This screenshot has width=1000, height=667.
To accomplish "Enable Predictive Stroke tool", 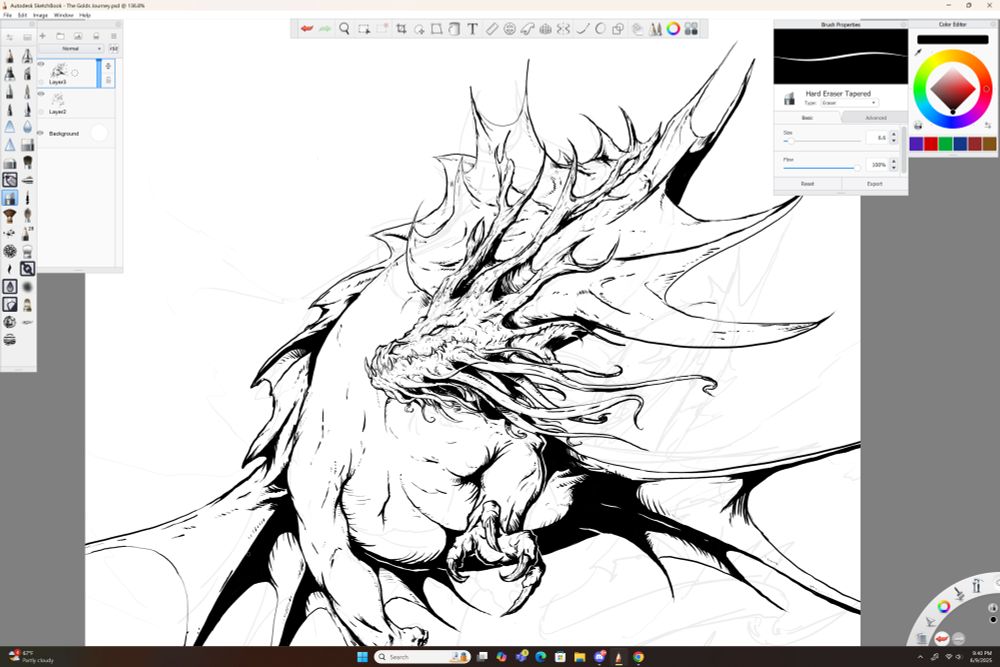I will 600,29.
